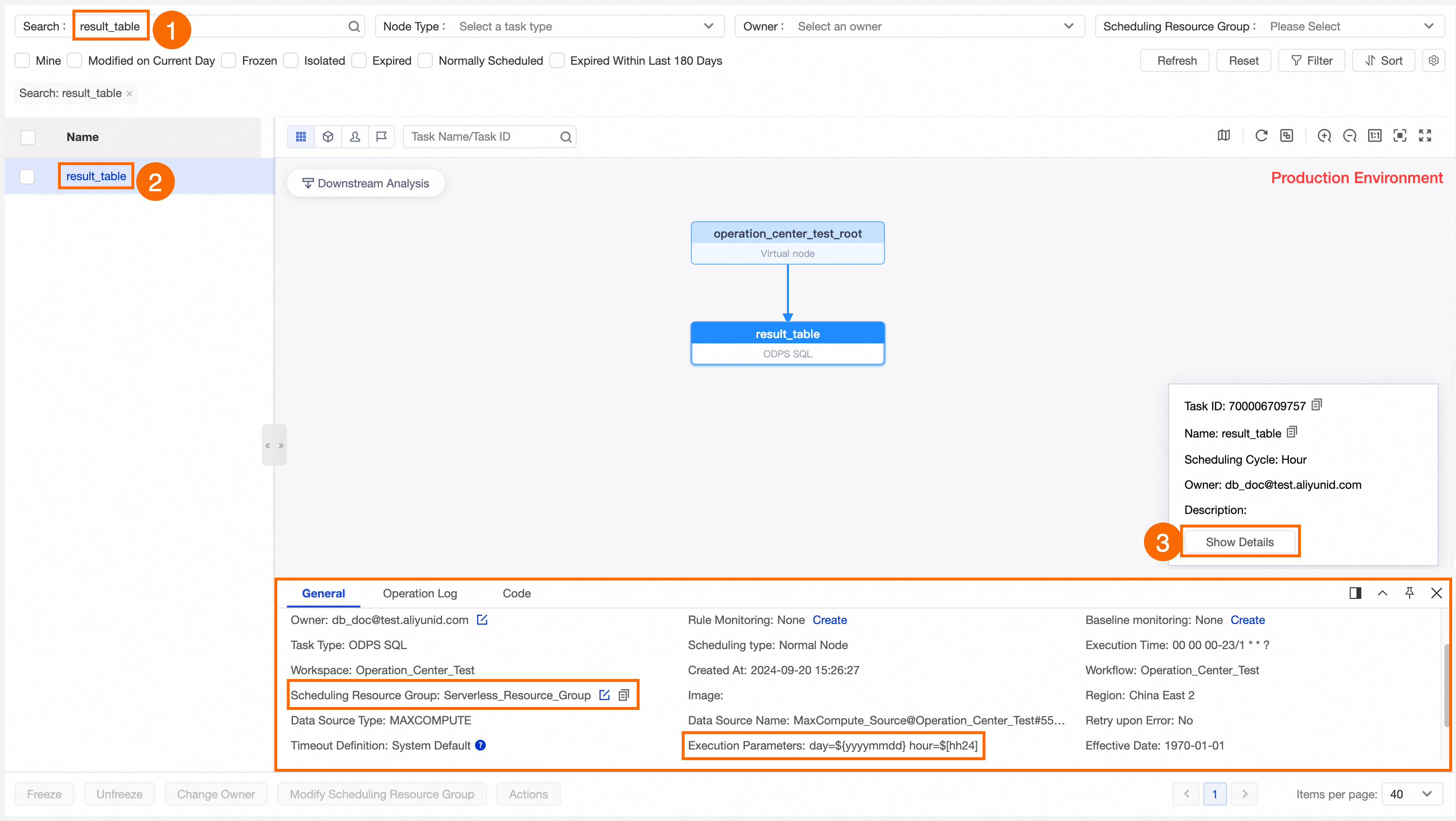Click Create link for Rule Monitoring
This screenshot has width=1456, height=821.
(x=829, y=620)
